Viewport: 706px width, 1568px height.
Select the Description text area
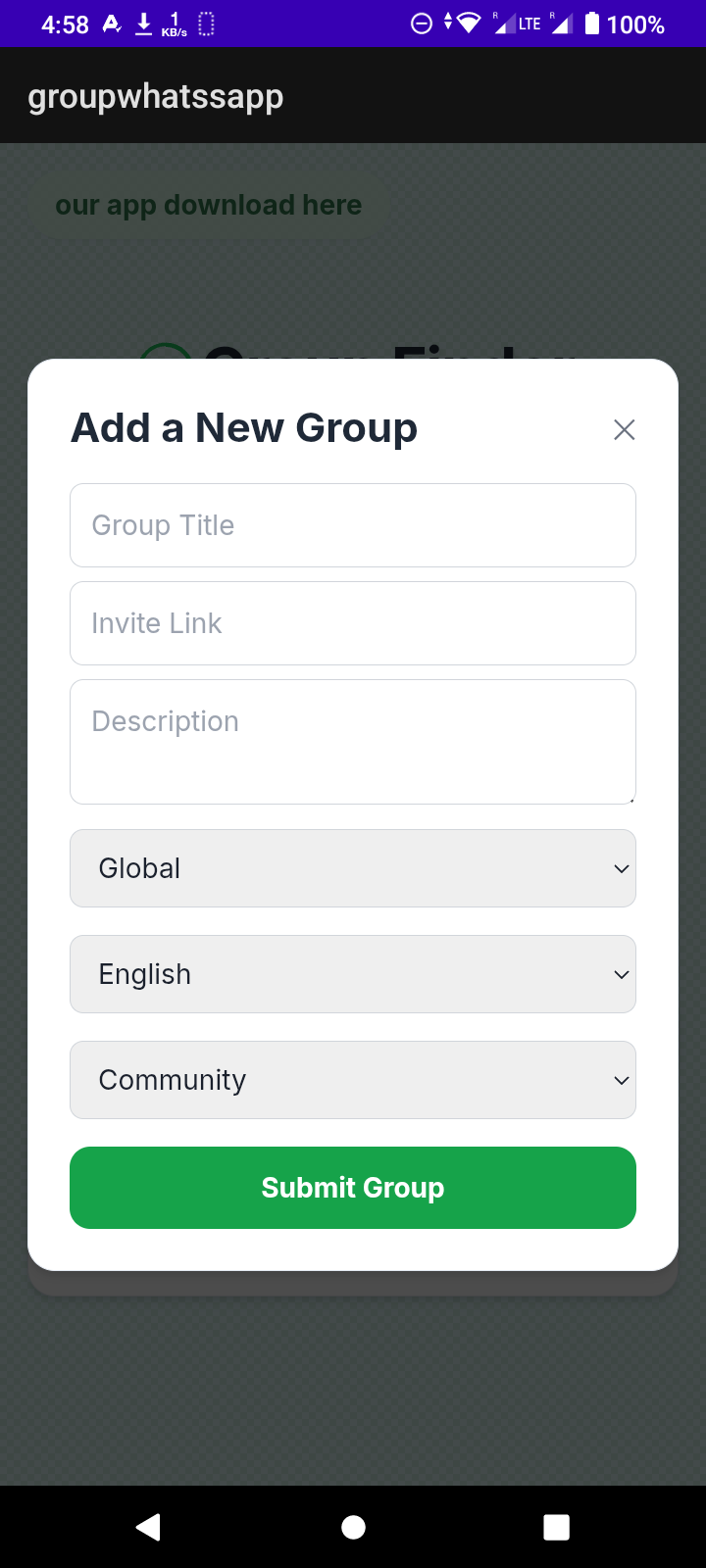353,741
